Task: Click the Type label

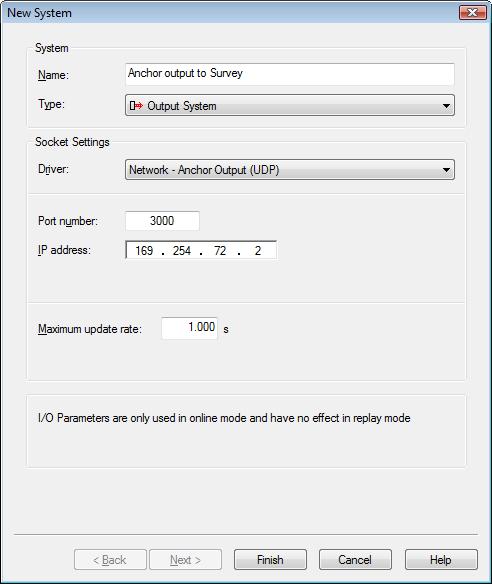Action: [51, 104]
